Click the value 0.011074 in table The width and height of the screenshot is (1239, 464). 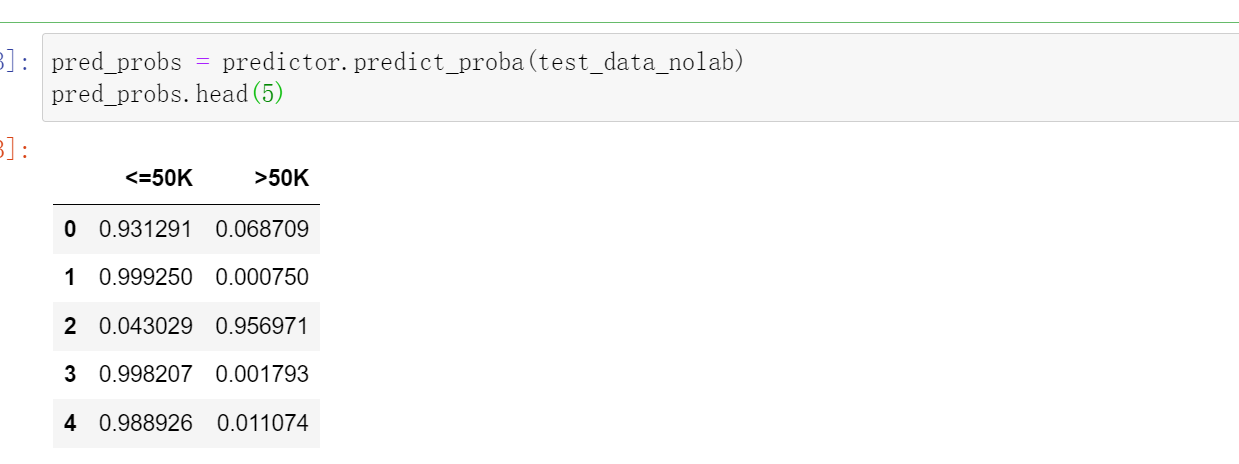click(262, 423)
